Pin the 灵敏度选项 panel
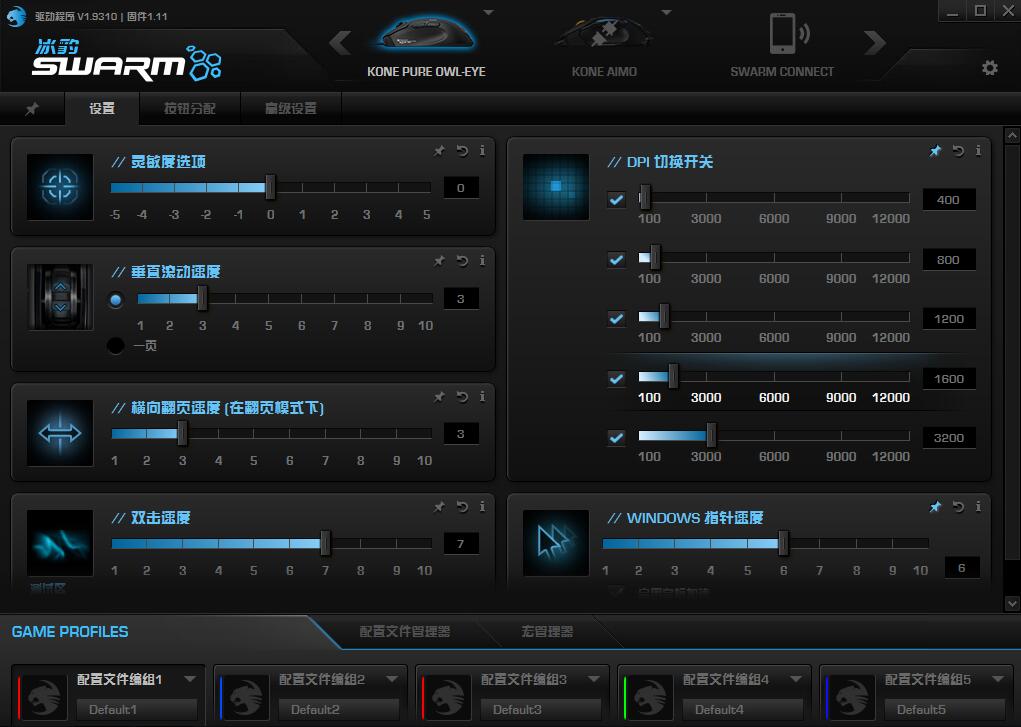The image size is (1021, 727). tap(439, 151)
